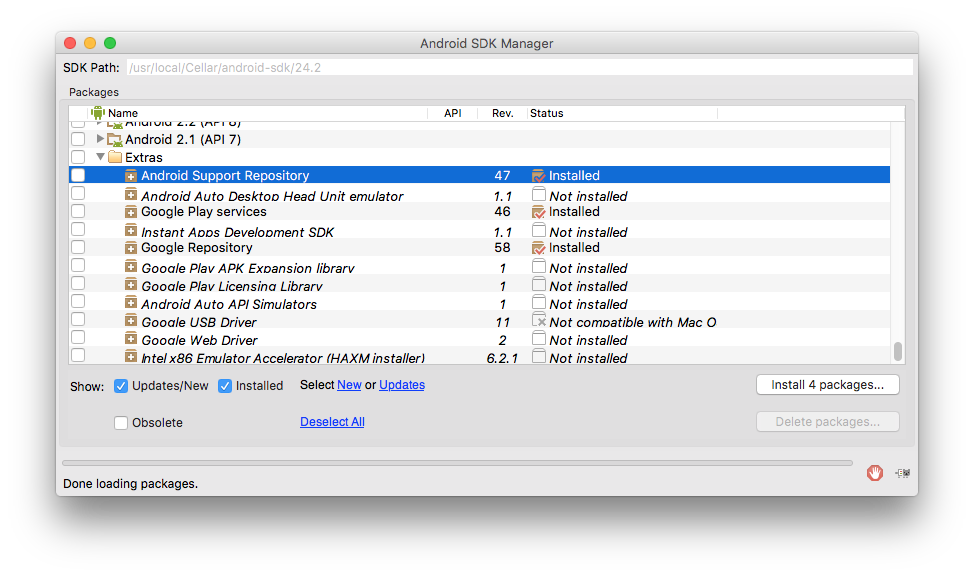Click the Packages menu label
The height and width of the screenshot is (576, 974).
pos(93,92)
